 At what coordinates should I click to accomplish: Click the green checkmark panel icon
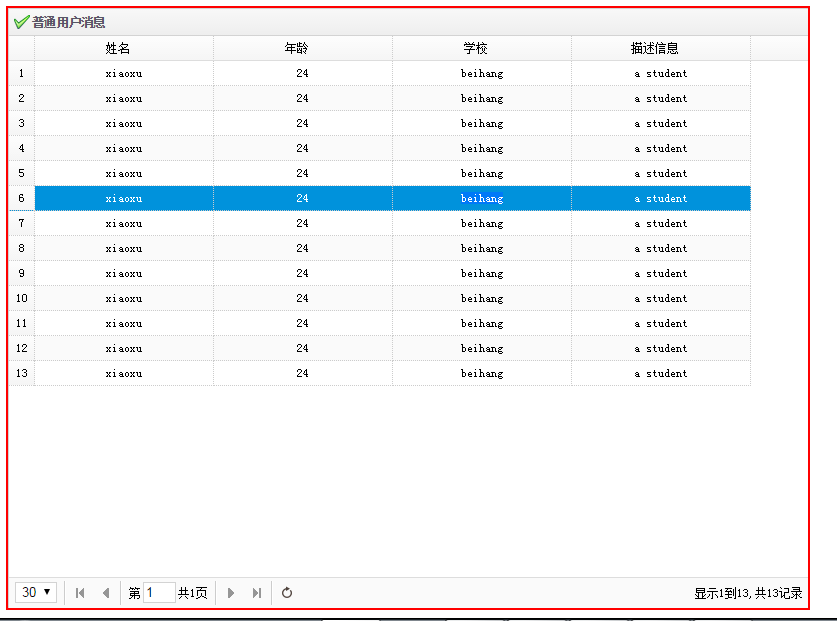click(21, 22)
